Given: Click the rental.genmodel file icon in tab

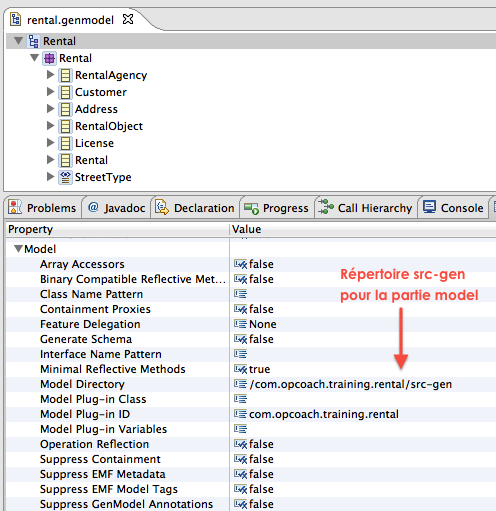Looking at the screenshot, I should (15, 19).
